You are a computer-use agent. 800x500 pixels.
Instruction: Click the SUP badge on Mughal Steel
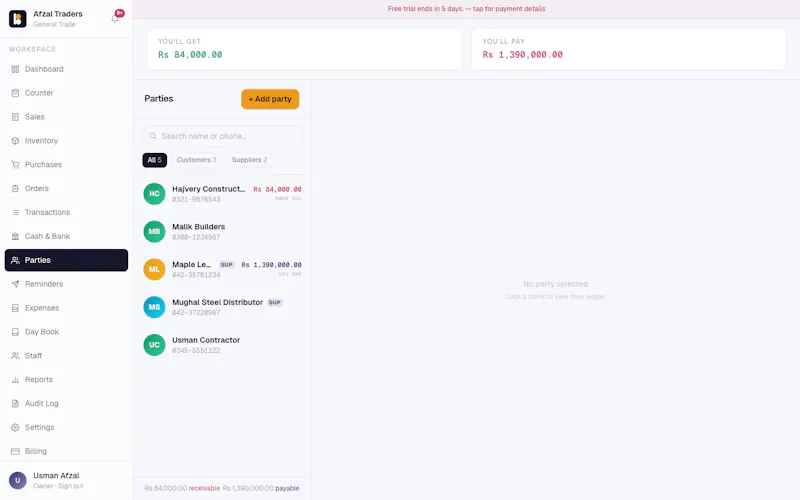pyautogui.click(x=274, y=303)
